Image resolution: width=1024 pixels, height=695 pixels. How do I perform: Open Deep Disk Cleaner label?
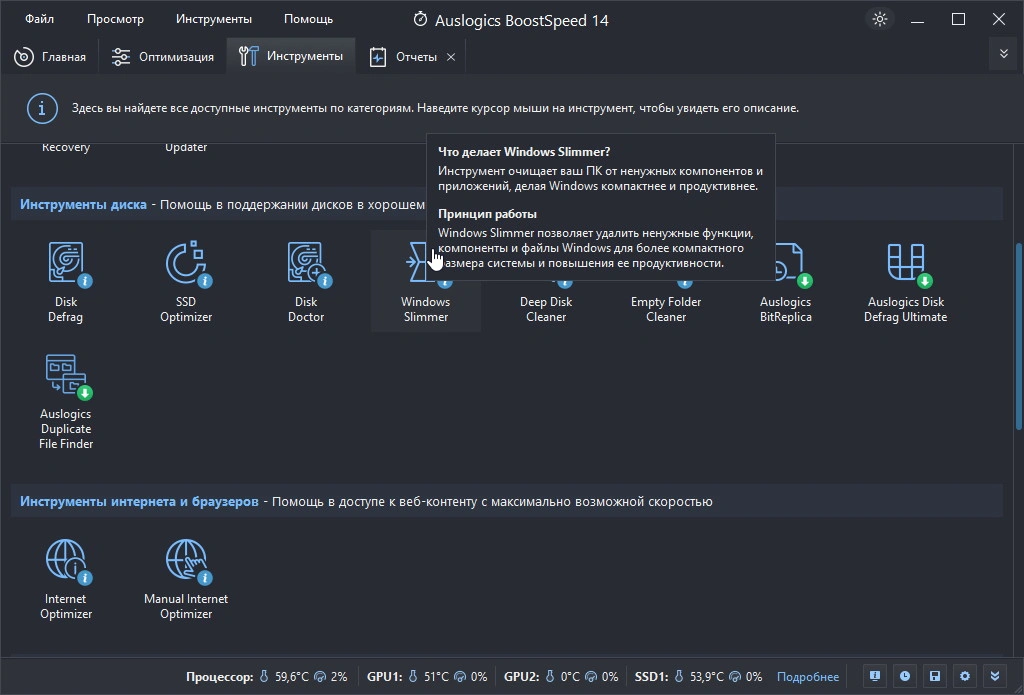click(x=546, y=309)
